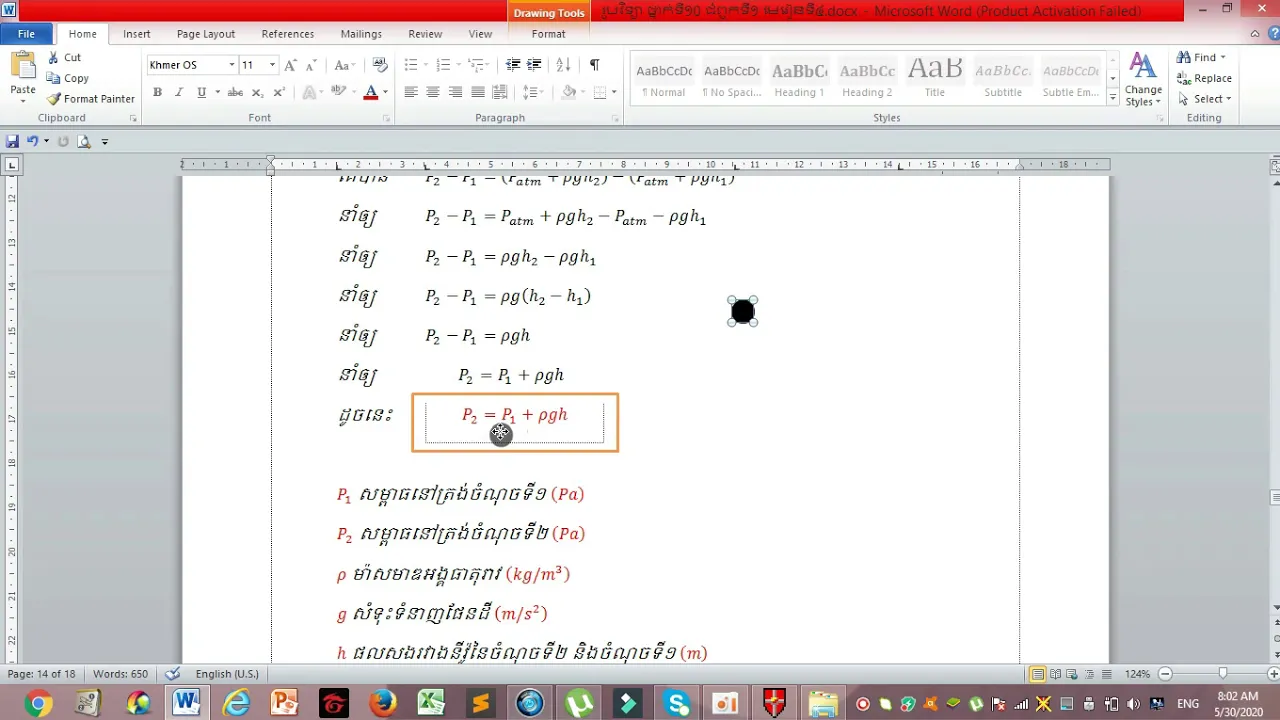Screen dimensions: 1280x720
Task: Click the Text Effects icon
Action: click(308, 92)
